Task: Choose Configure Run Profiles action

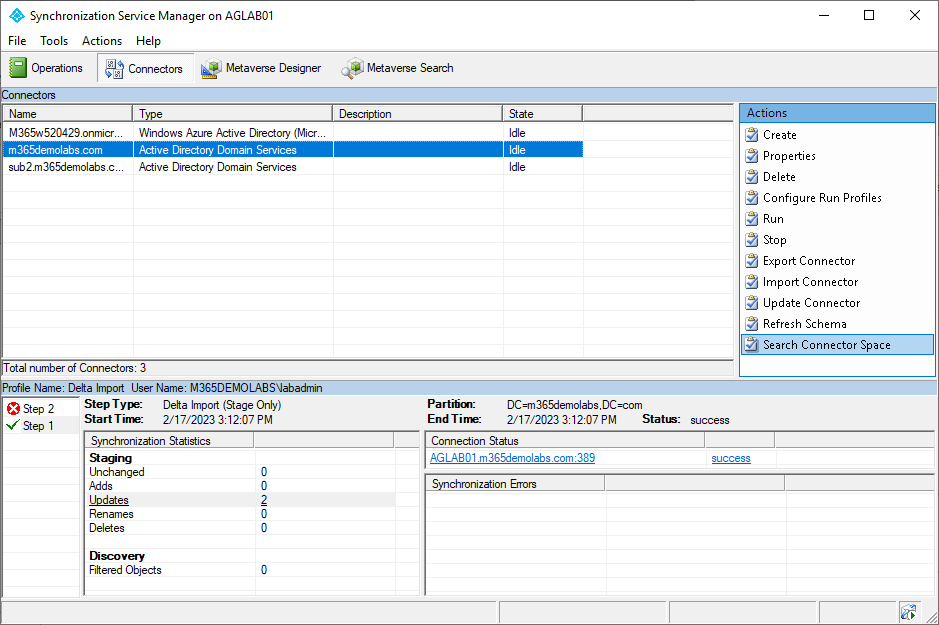Action: pos(822,198)
